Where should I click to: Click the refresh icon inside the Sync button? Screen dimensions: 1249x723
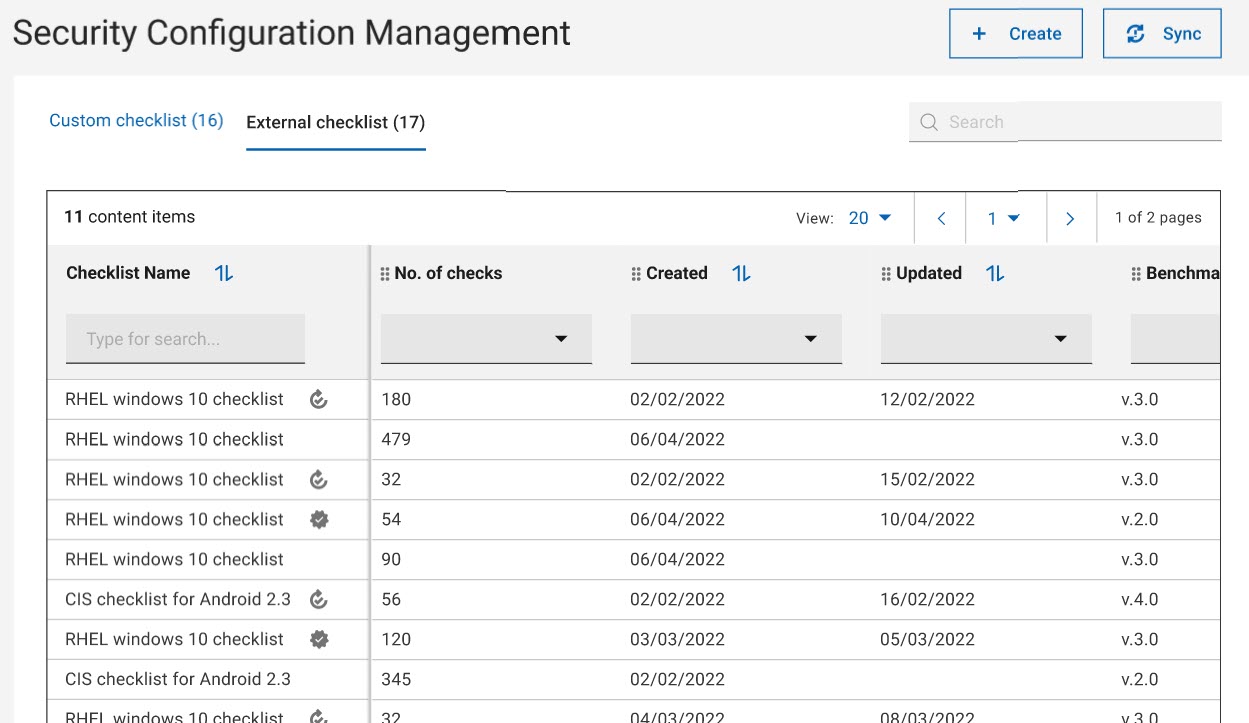(1138, 32)
